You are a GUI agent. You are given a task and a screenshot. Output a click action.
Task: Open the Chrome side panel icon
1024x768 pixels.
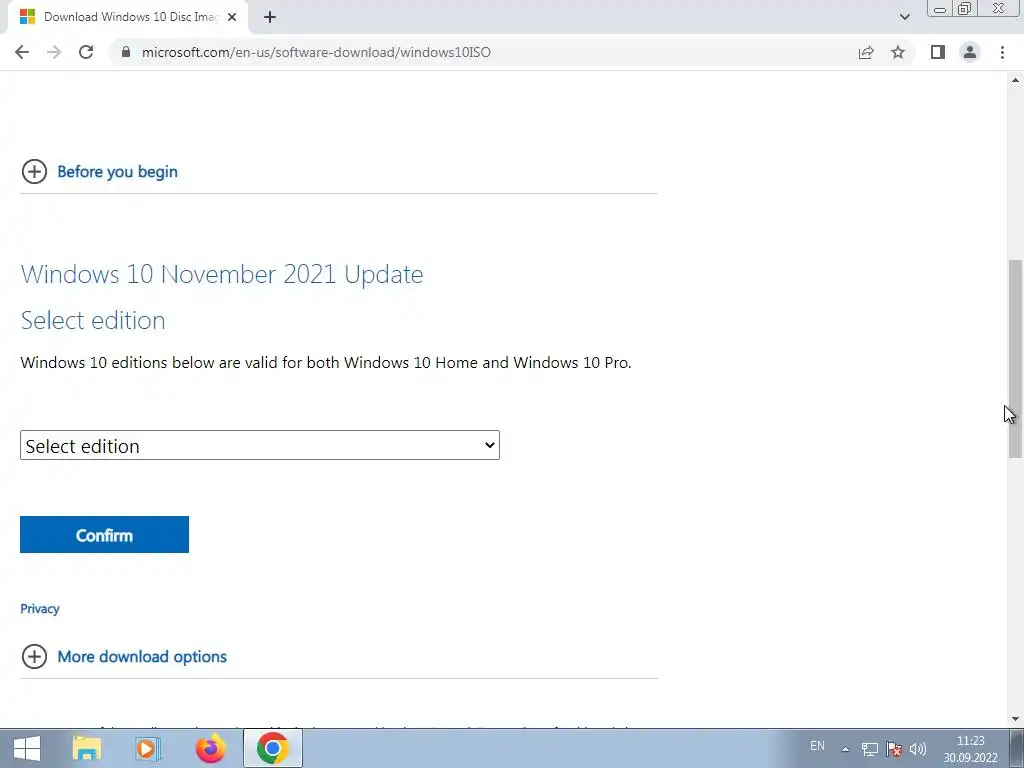click(938, 52)
